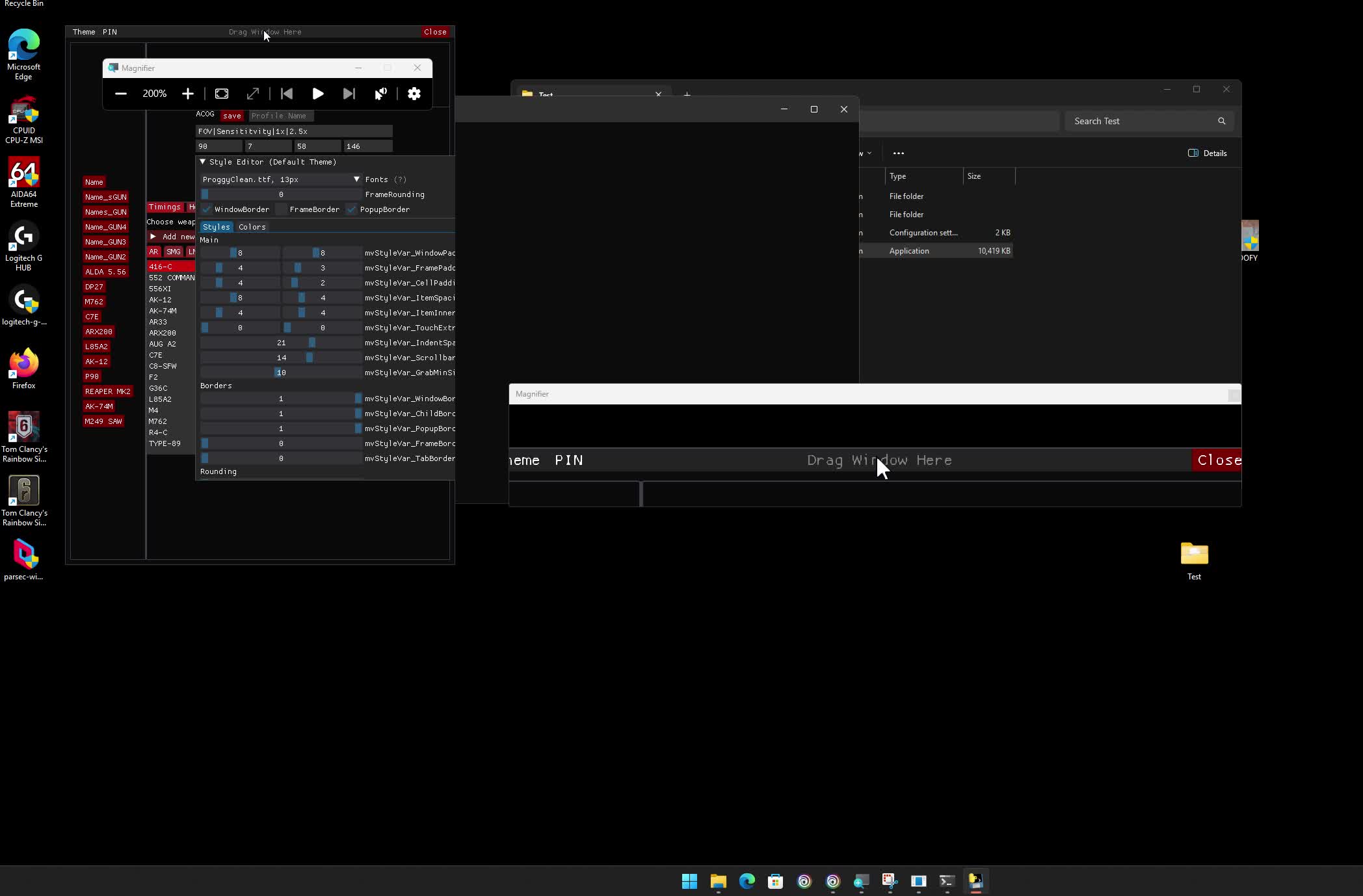Open the ProggyClean.ttf font dropdown
The width and height of the screenshot is (1363, 896).
(280, 179)
